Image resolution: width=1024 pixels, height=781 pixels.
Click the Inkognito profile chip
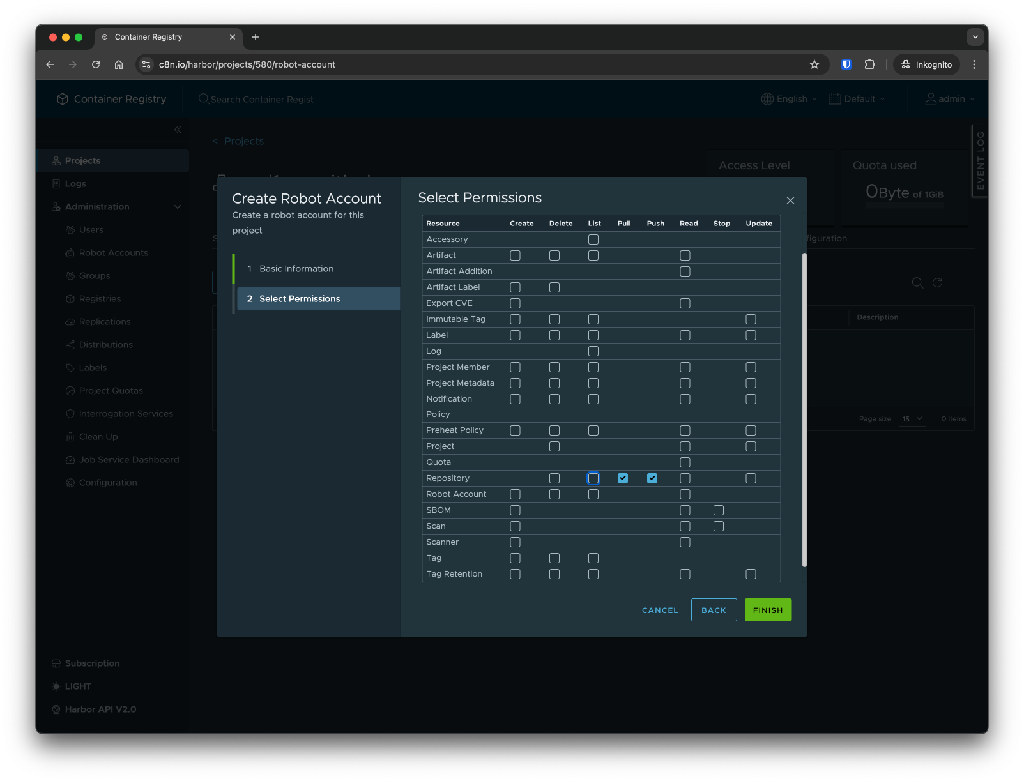coord(927,65)
